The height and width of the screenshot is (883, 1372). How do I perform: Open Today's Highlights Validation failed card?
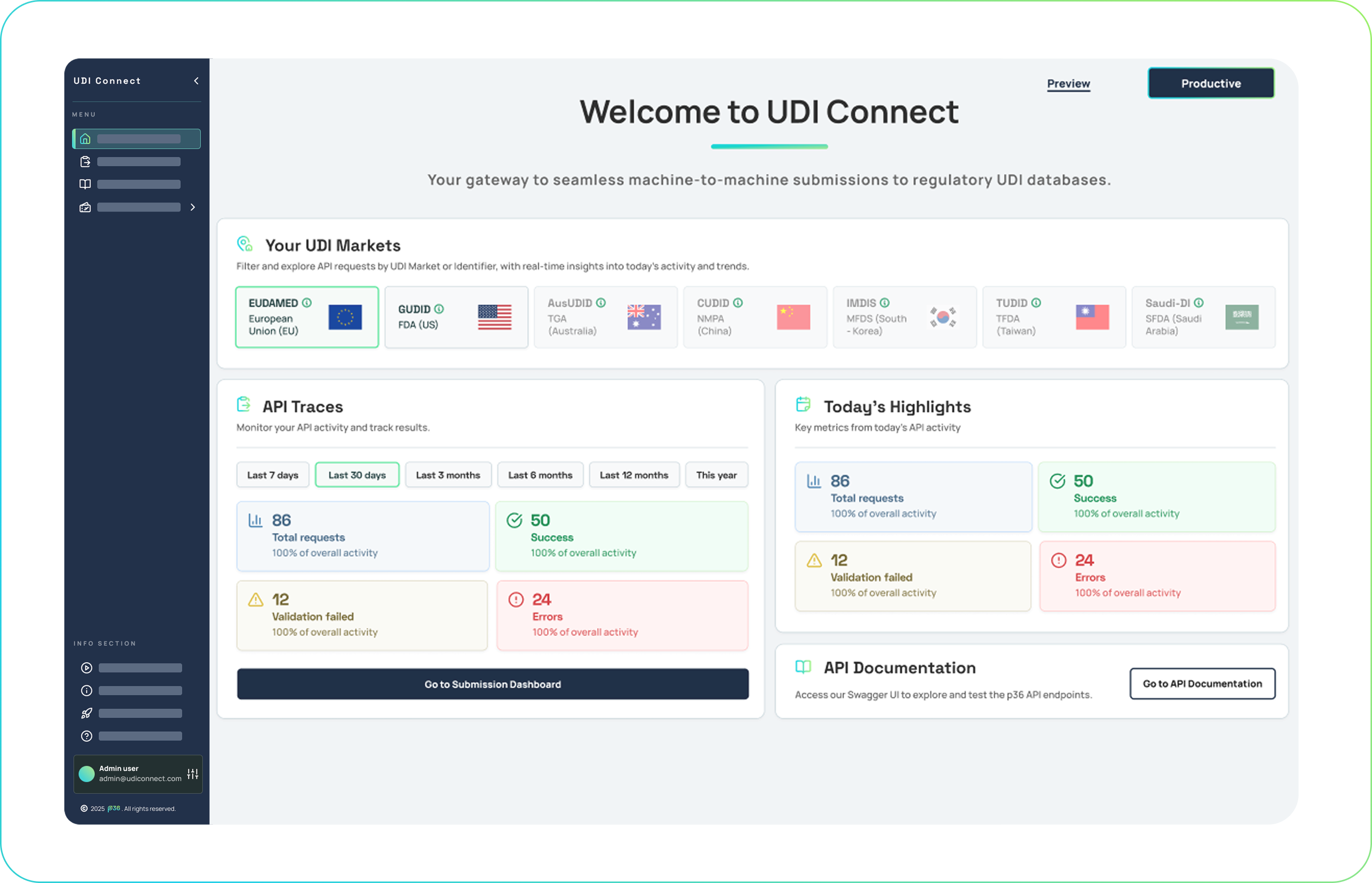(913, 576)
